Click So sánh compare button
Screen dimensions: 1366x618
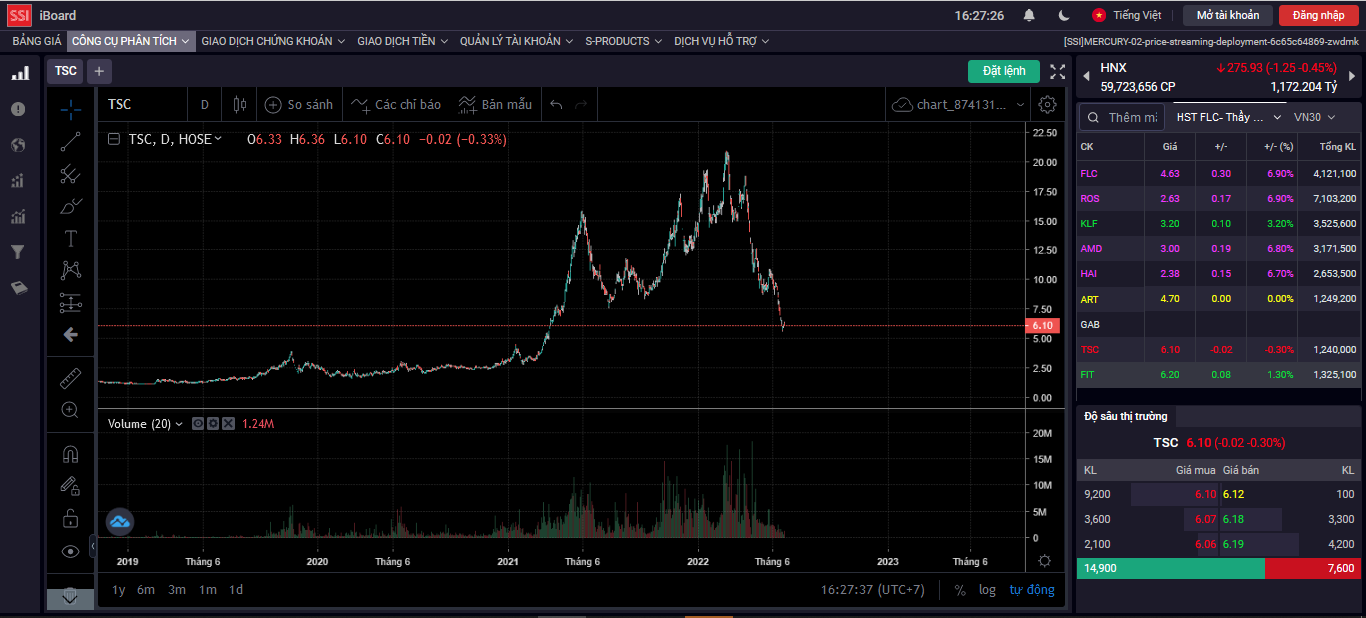298,104
